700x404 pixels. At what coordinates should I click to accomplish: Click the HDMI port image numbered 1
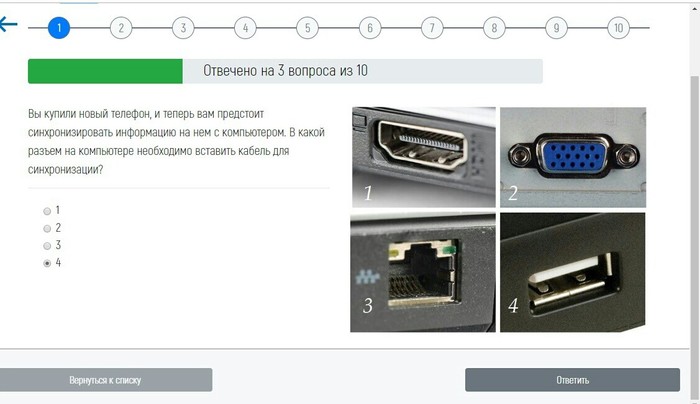(424, 157)
